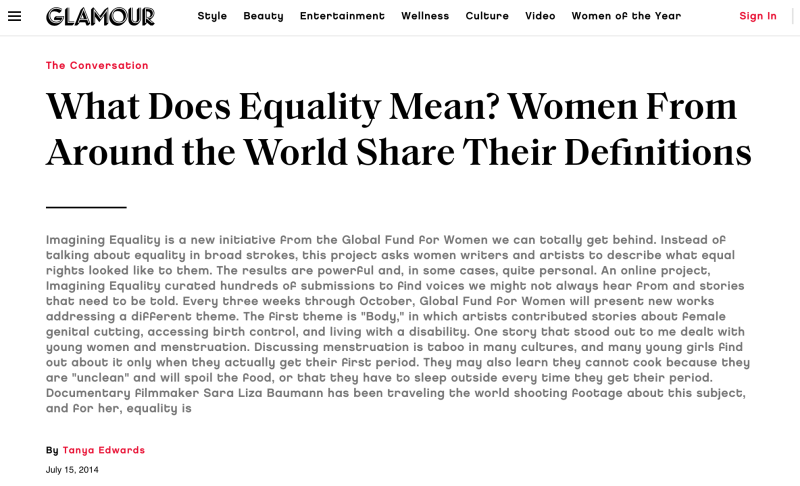Click the name Sara Liza Baumann in the text
Viewport: 800px width, 486px height.
pyautogui.click(x=263, y=393)
